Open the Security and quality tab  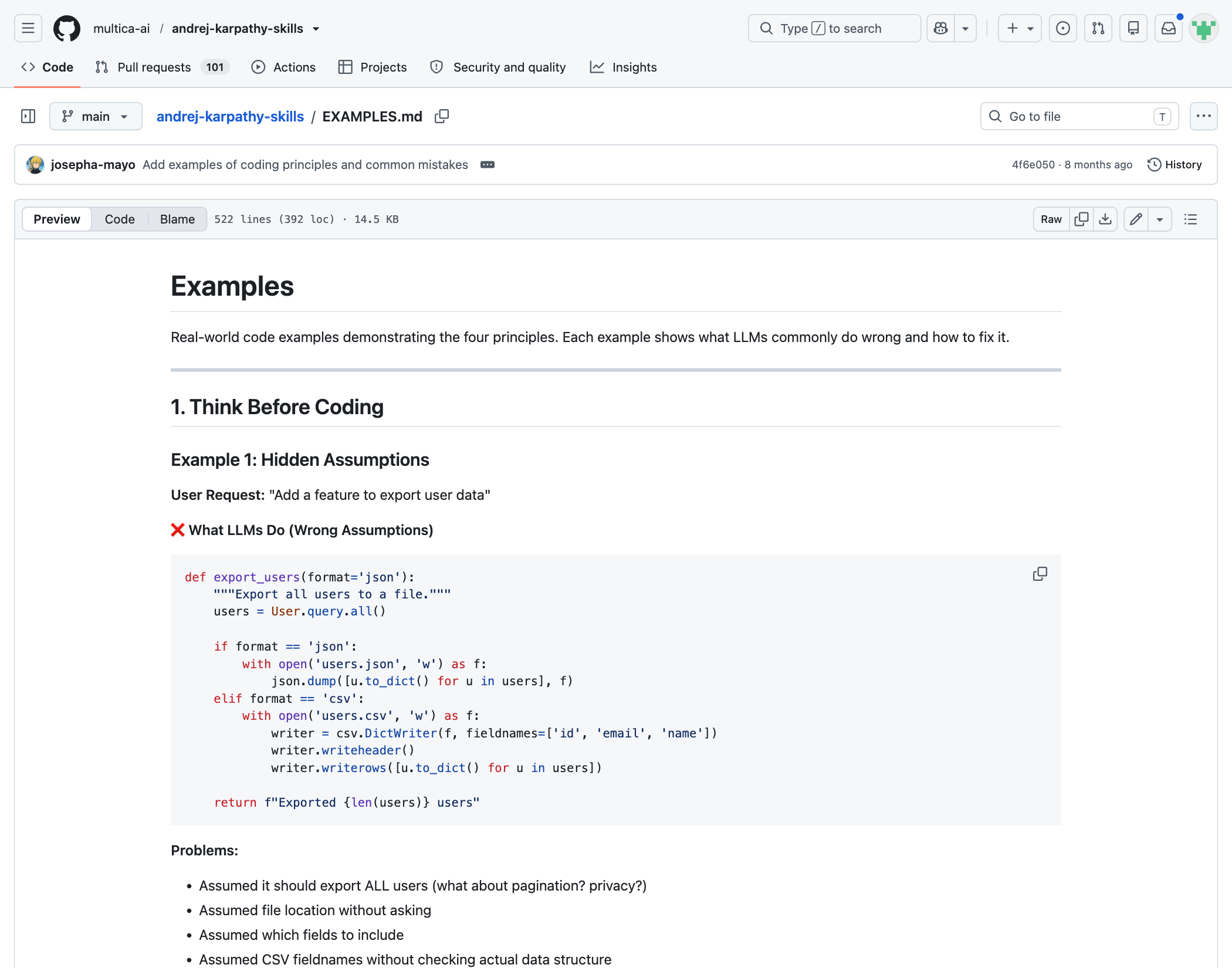498,67
